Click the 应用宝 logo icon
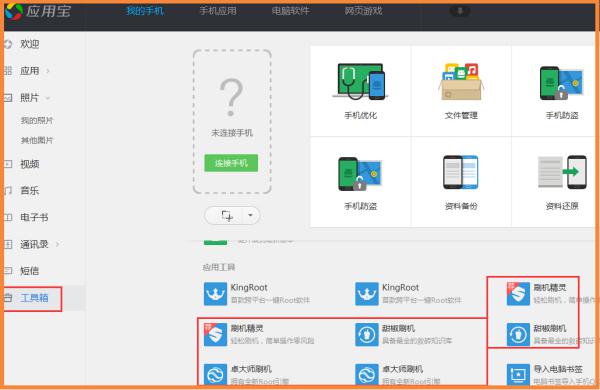This screenshot has height=390, width=600. tap(13, 11)
